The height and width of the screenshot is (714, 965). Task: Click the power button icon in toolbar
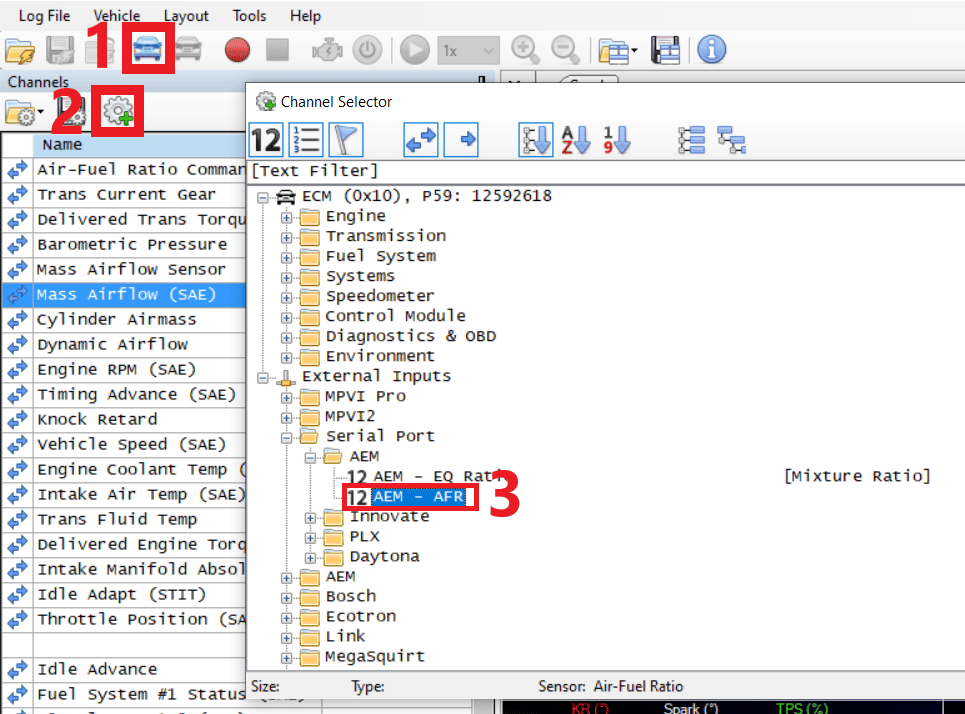click(x=367, y=50)
